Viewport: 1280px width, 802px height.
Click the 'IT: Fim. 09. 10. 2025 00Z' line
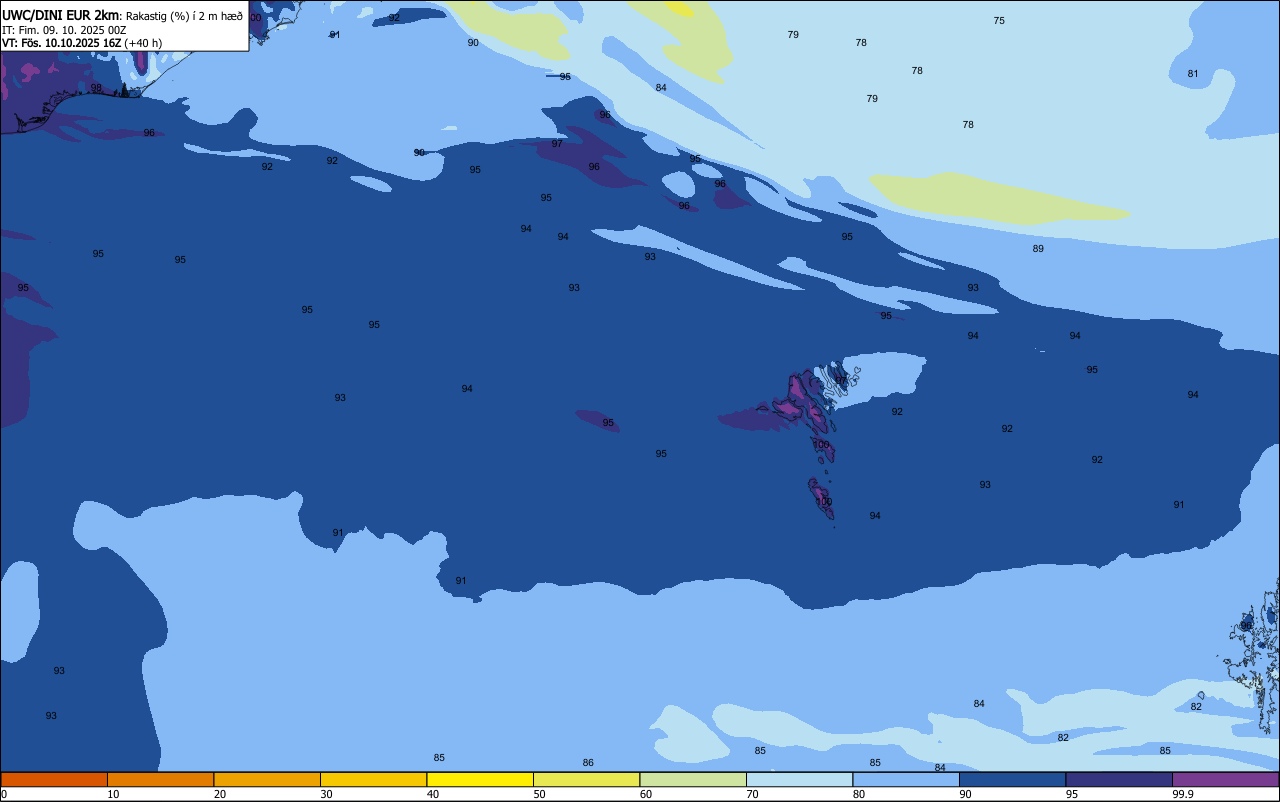point(64,30)
